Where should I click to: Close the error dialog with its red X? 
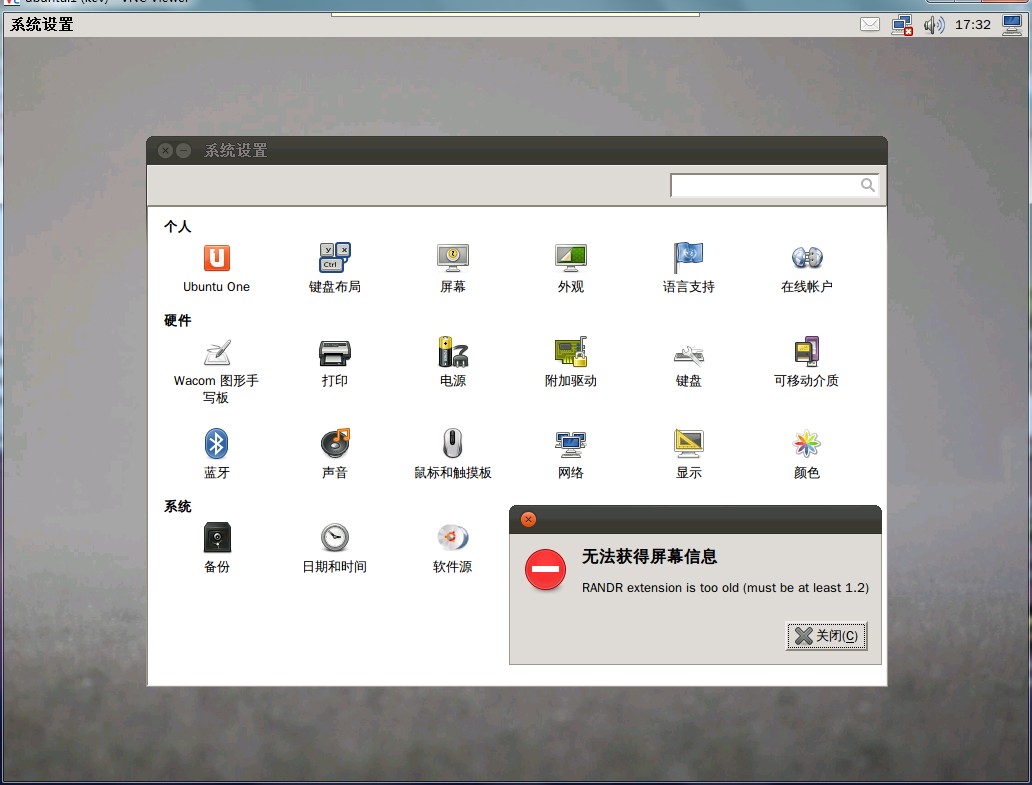point(528,519)
